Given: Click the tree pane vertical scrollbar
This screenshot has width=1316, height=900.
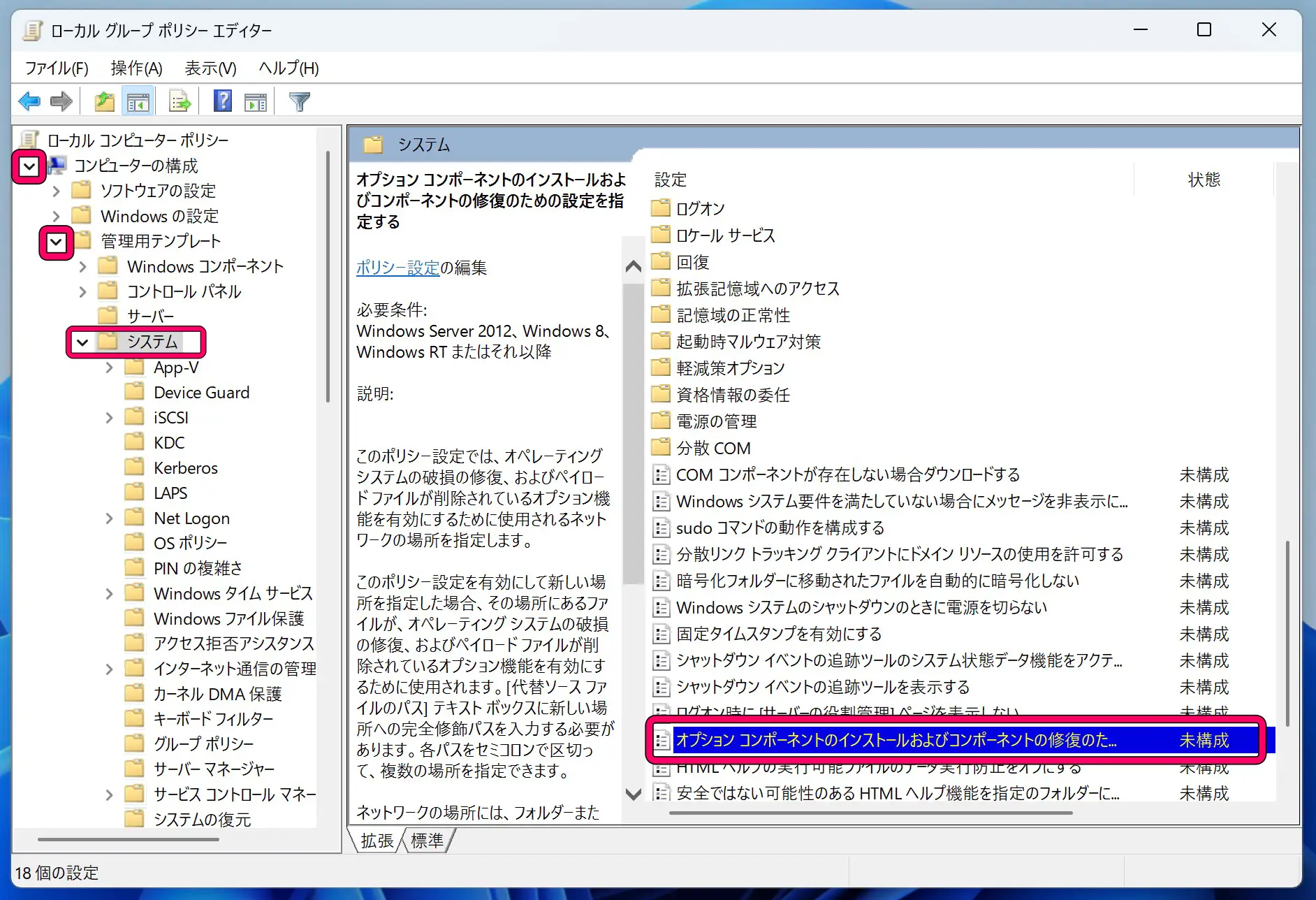Looking at the screenshot, I should tap(328, 276).
